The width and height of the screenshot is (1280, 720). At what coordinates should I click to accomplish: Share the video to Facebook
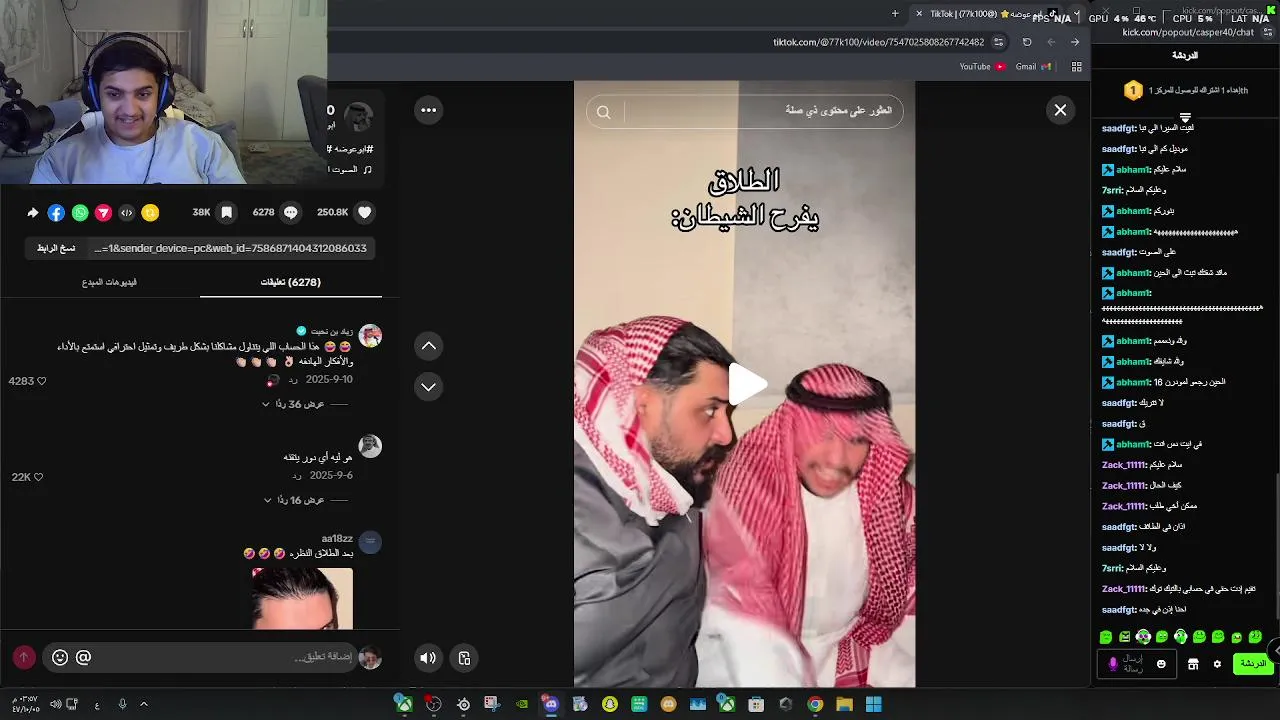(x=56, y=212)
